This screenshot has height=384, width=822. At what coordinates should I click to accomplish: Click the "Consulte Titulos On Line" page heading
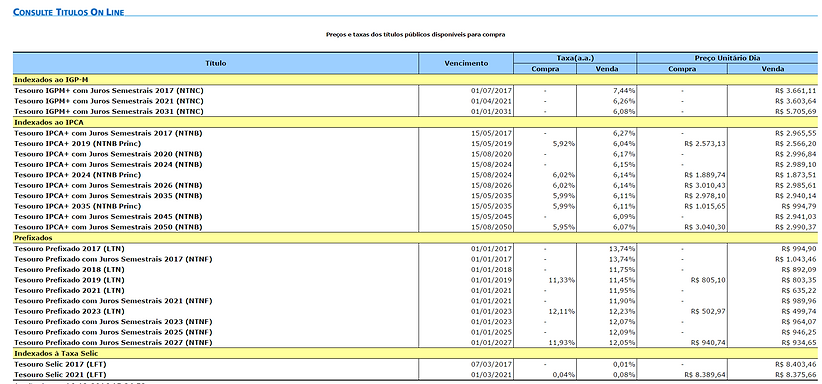click(x=69, y=12)
